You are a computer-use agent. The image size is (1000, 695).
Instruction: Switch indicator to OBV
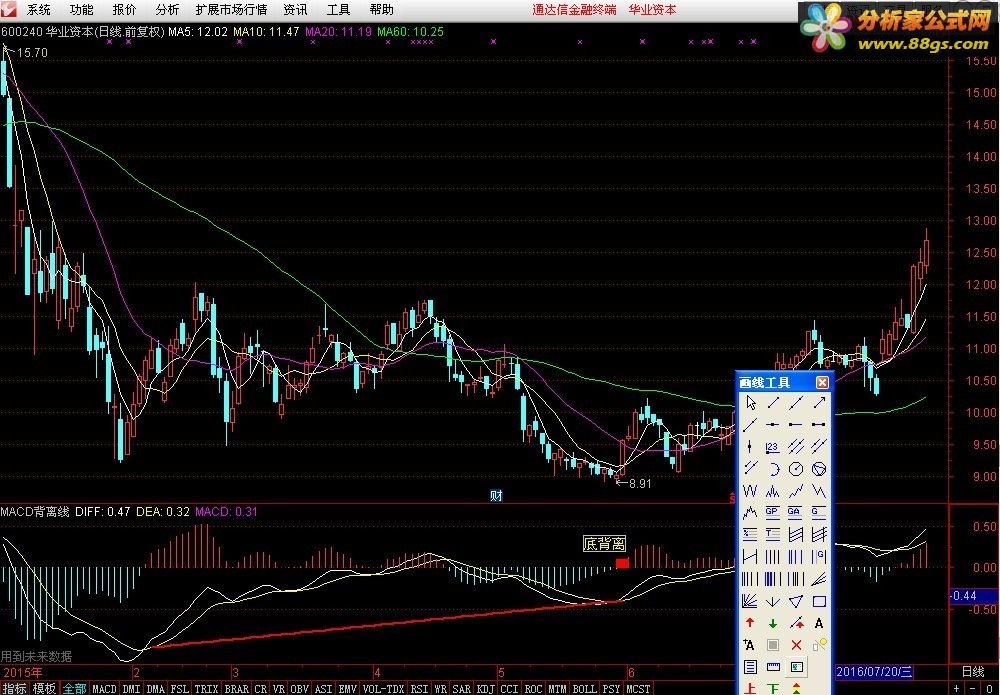click(300, 689)
